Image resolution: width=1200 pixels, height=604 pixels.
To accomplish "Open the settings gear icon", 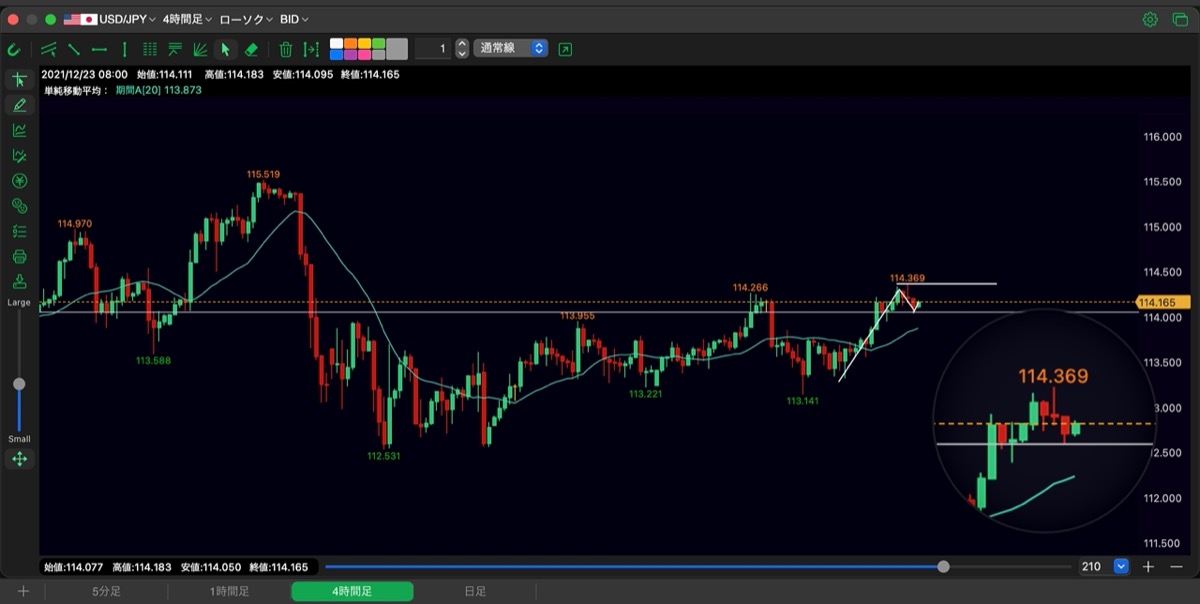I will 1150,19.
